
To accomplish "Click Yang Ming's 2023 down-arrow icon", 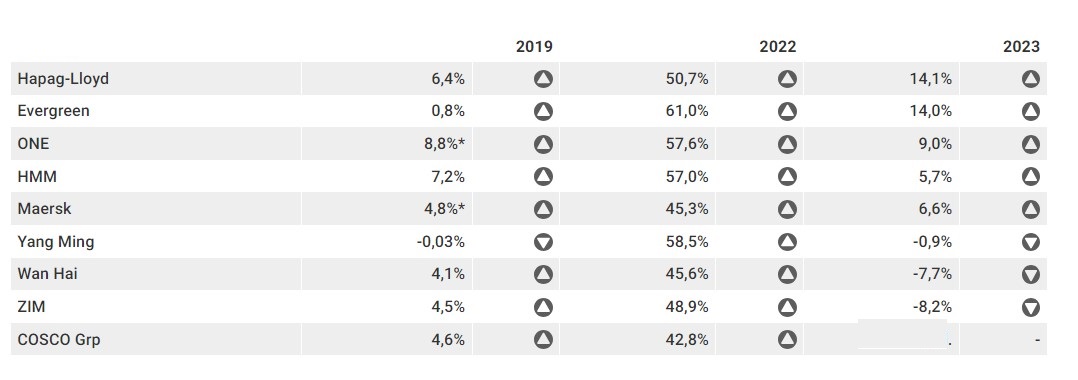I will pos(1031,242).
